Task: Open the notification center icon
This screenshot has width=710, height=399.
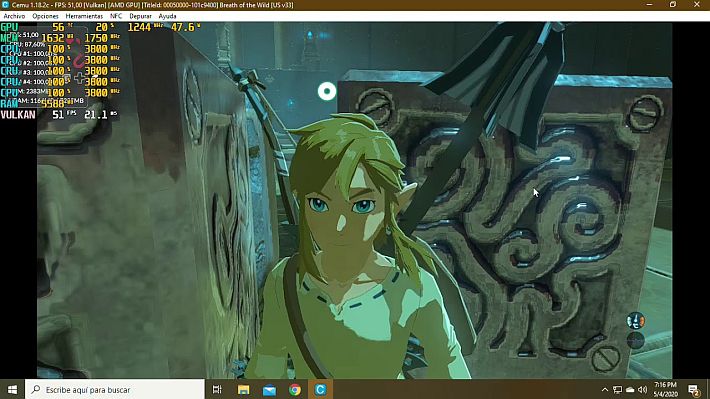Action: (x=693, y=389)
